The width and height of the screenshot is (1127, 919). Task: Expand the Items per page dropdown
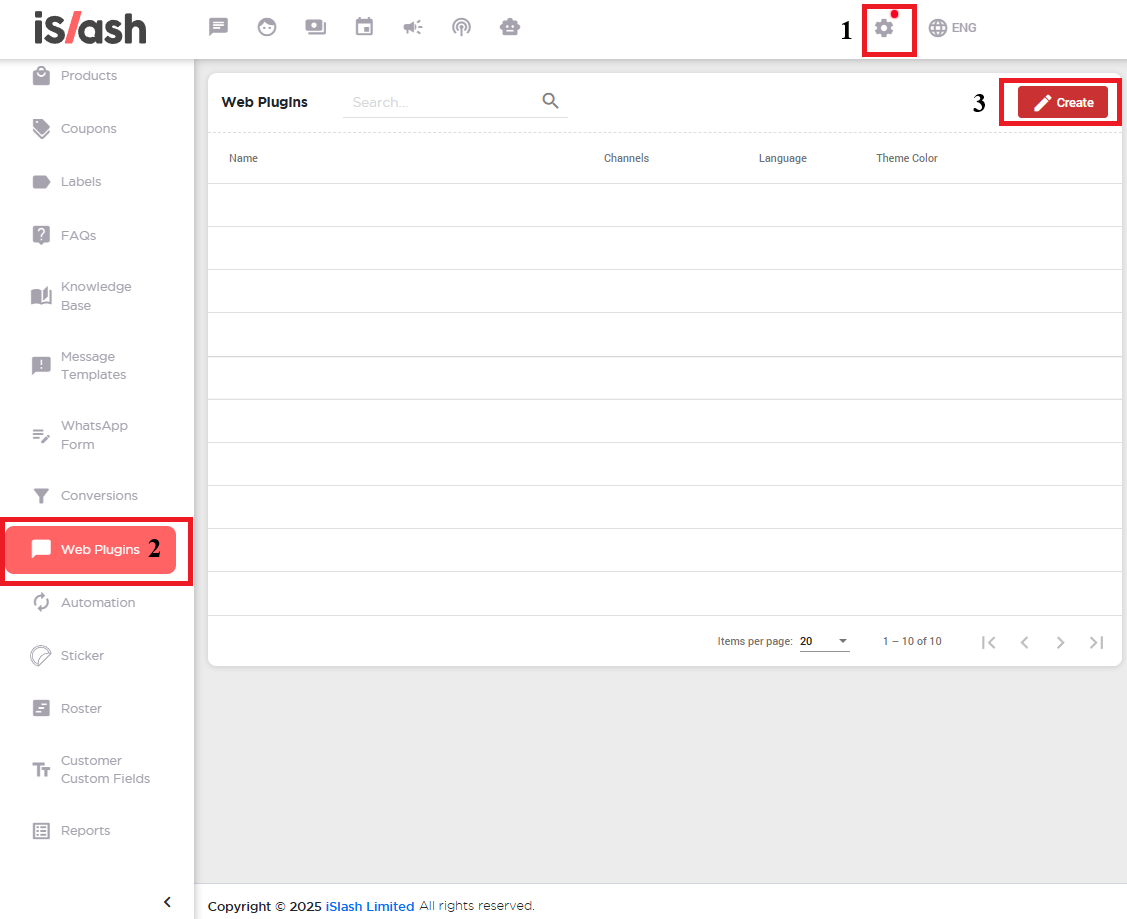(x=824, y=641)
